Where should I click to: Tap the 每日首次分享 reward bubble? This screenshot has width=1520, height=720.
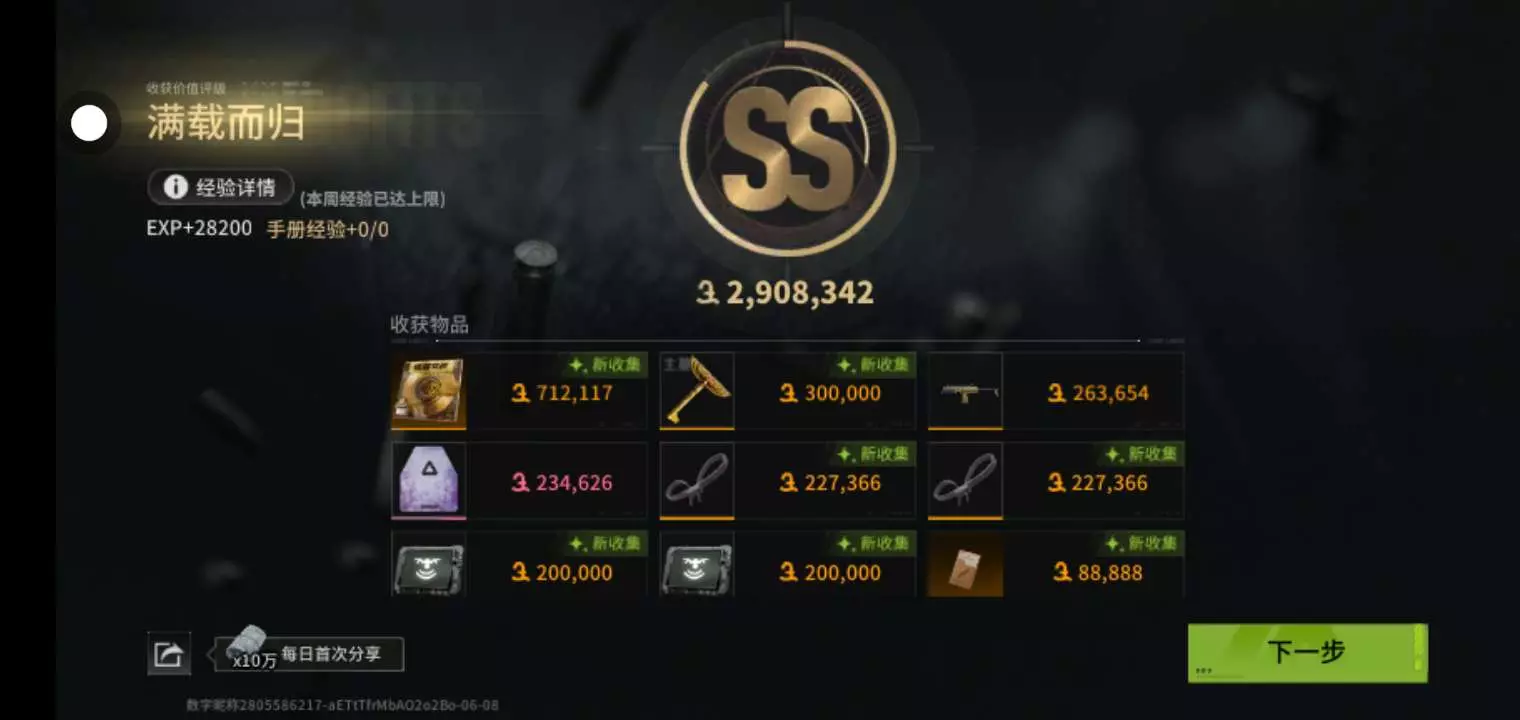click(x=310, y=654)
